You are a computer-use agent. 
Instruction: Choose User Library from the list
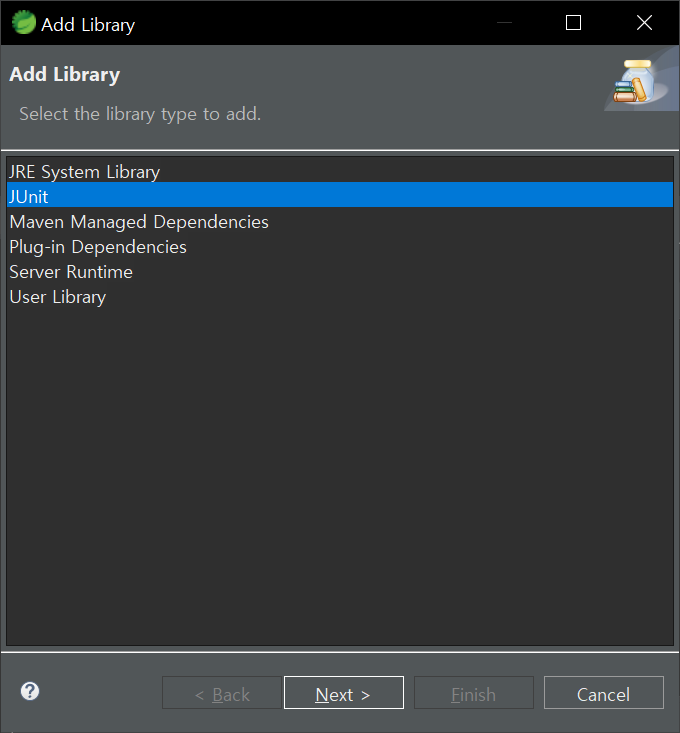57,297
